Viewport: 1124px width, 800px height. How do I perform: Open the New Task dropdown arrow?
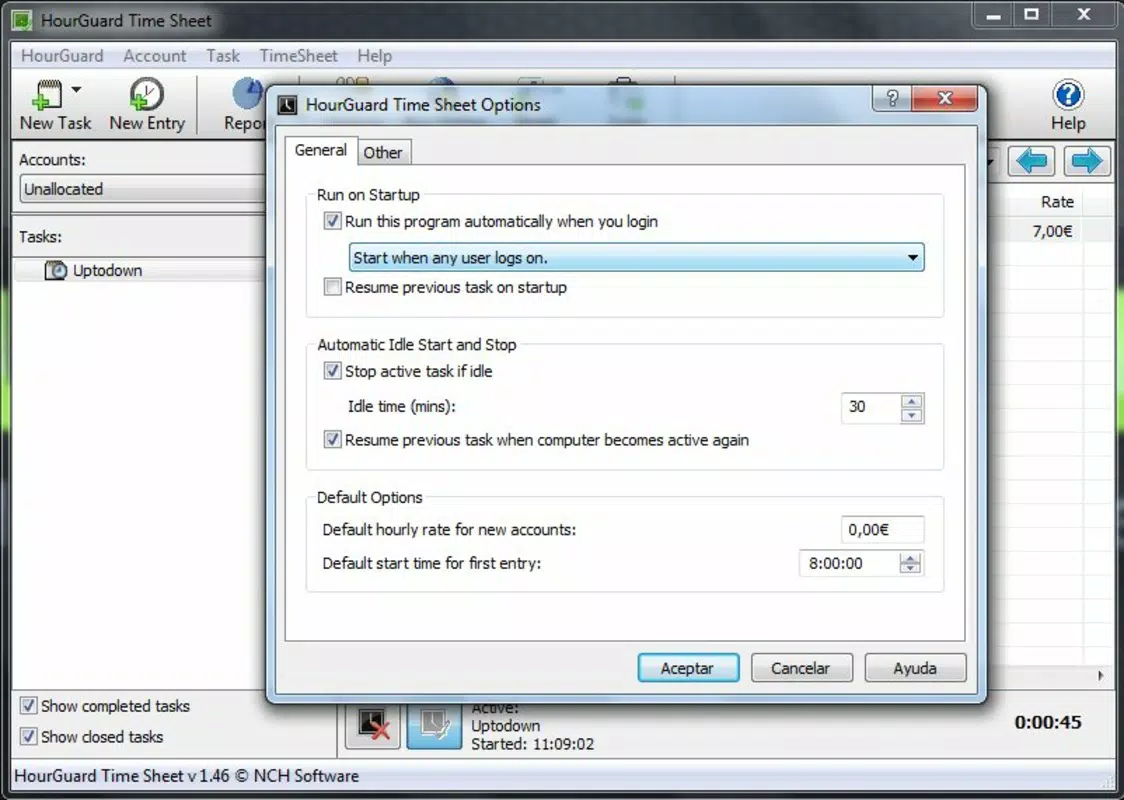coord(76,90)
